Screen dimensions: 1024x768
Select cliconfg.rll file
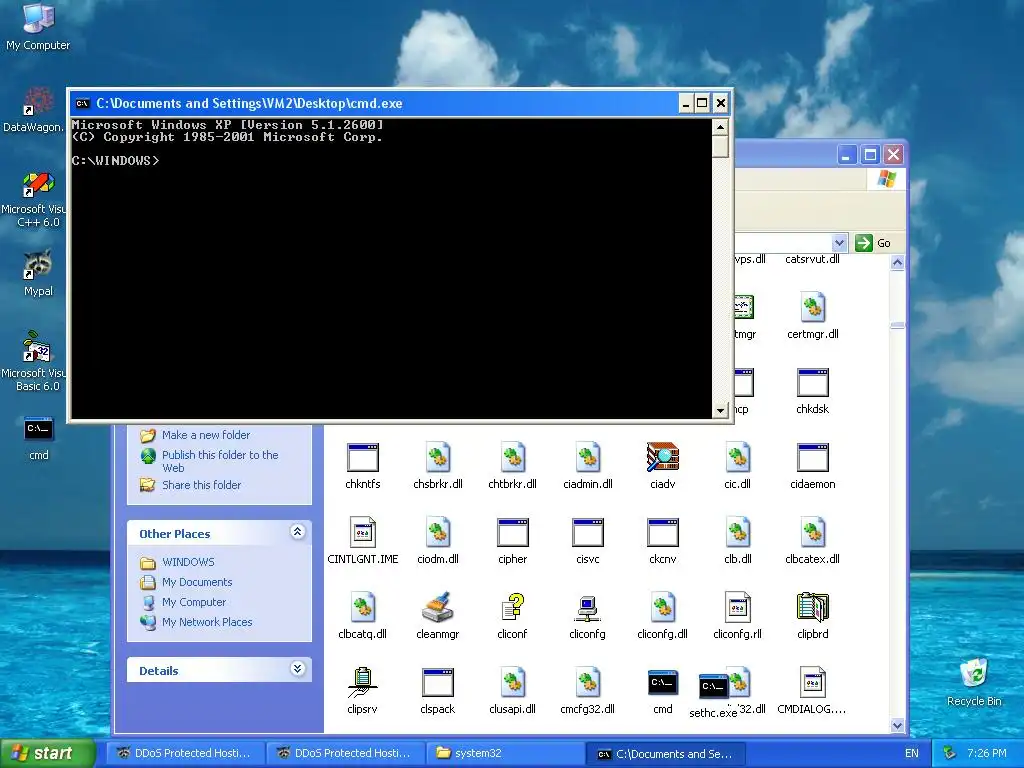tap(737, 616)
